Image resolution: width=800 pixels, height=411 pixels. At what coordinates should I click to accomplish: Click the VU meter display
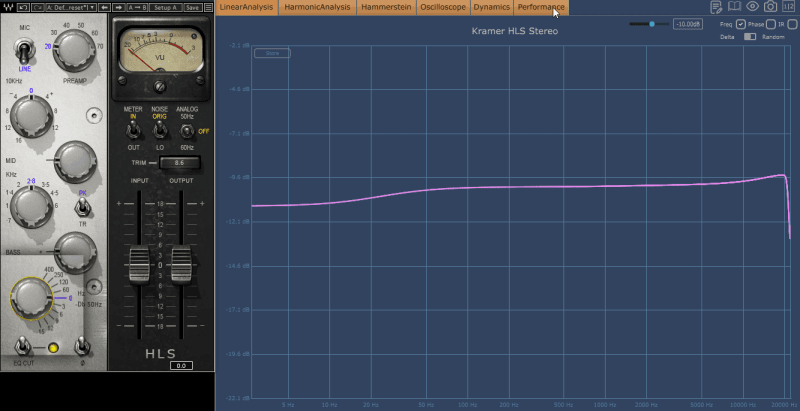coord(160,49)
